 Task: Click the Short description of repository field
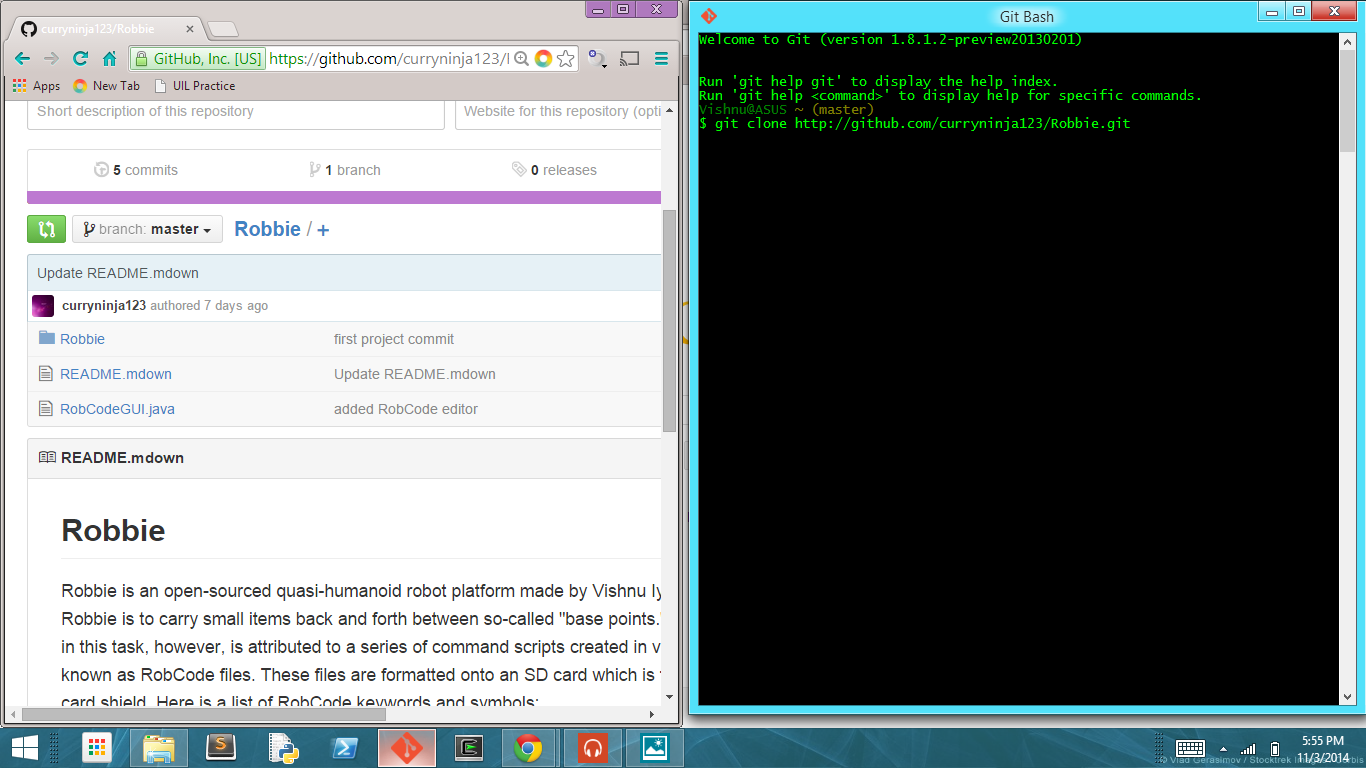[236, 112]
